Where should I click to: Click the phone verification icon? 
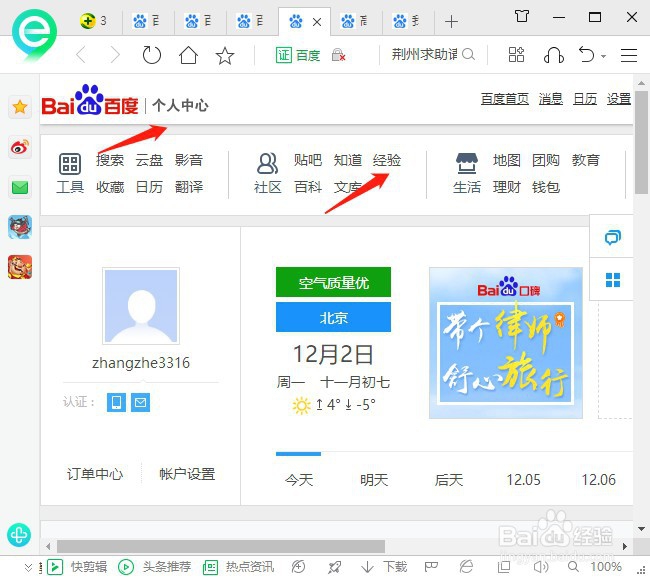click(x=116, y=402)
